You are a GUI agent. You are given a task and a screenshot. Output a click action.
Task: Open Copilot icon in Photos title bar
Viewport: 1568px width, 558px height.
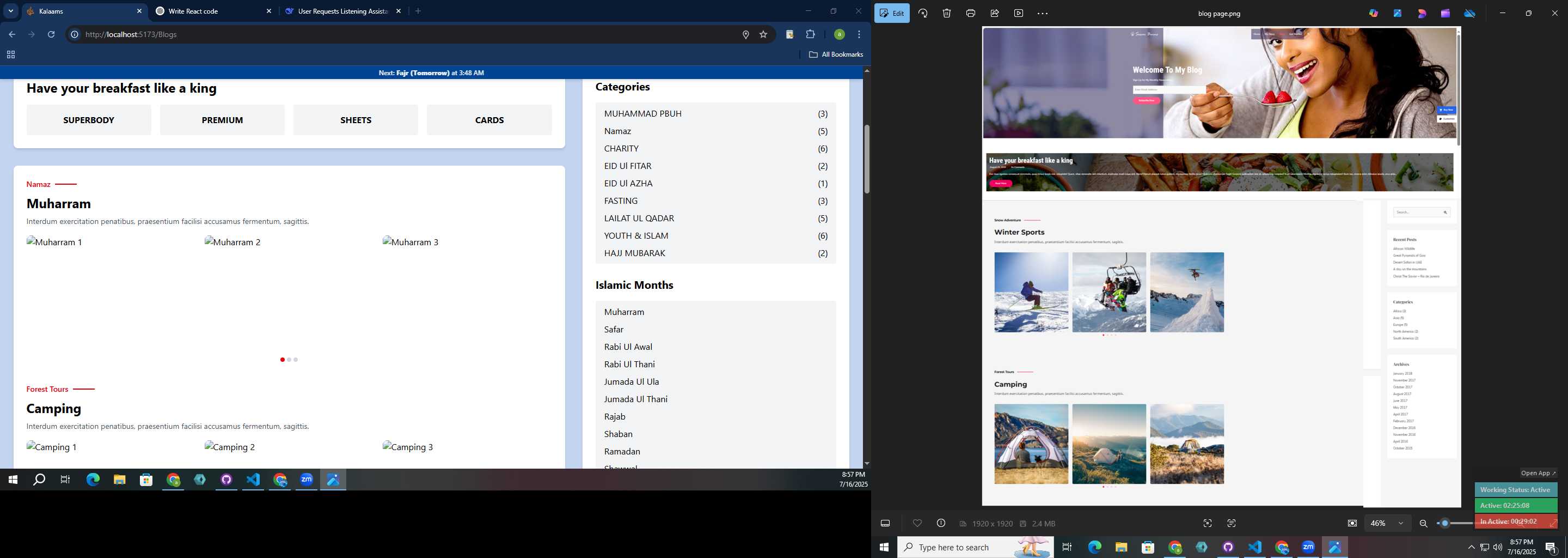click(x=1374, y=14)
